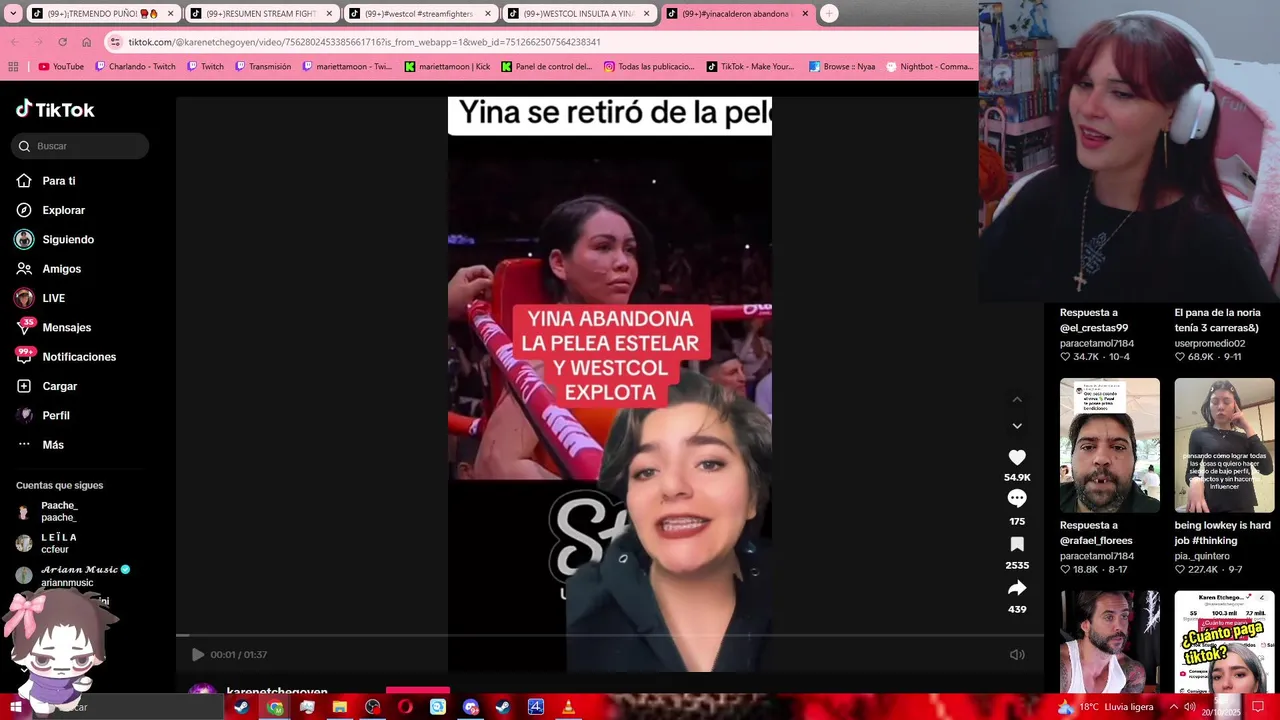Open the Charlando - Twitch bookmark

(135, 67)
